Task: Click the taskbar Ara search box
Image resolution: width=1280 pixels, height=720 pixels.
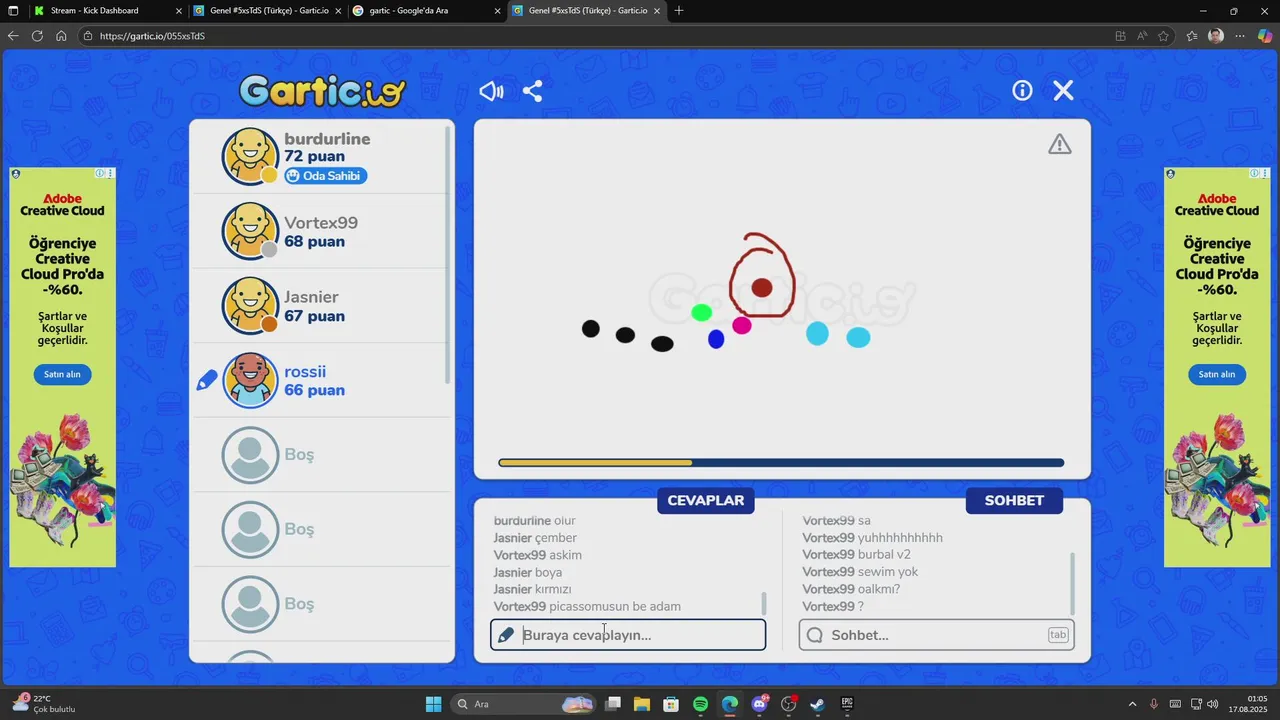Action: coord(523,704)
